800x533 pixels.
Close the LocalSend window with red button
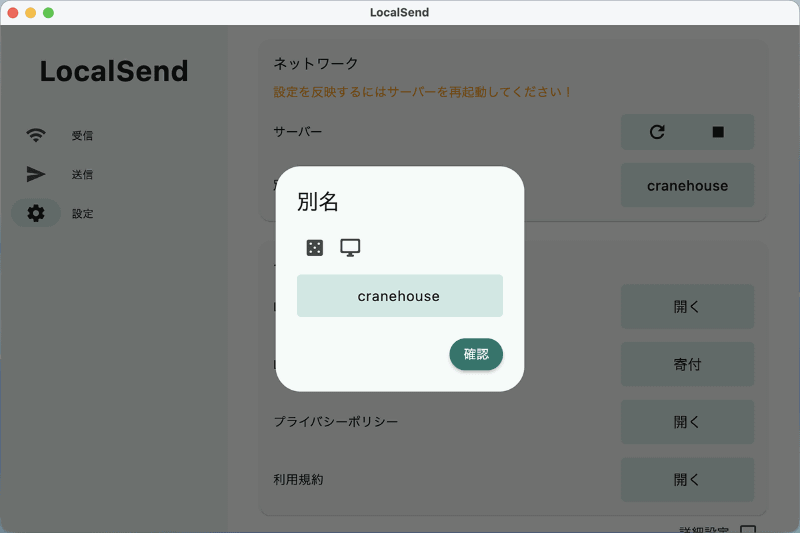13,13
